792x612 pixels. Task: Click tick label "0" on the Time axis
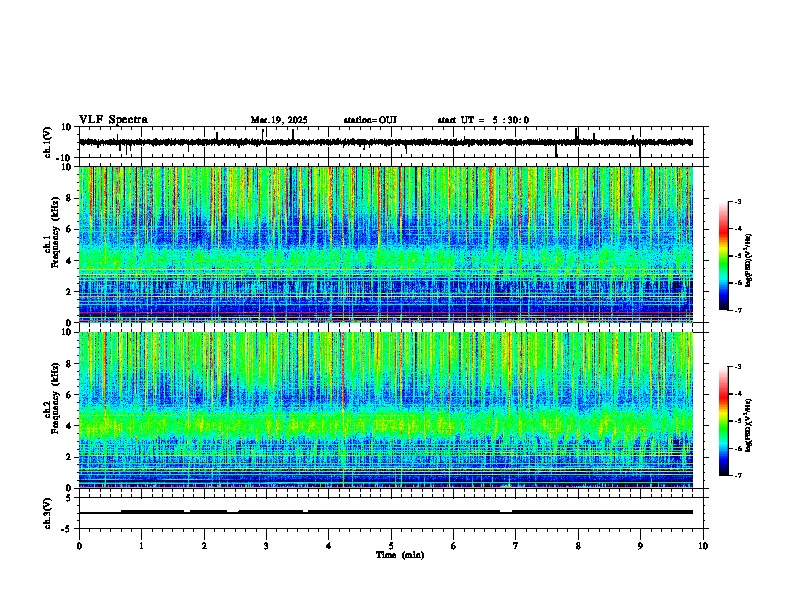click(79, 546)
